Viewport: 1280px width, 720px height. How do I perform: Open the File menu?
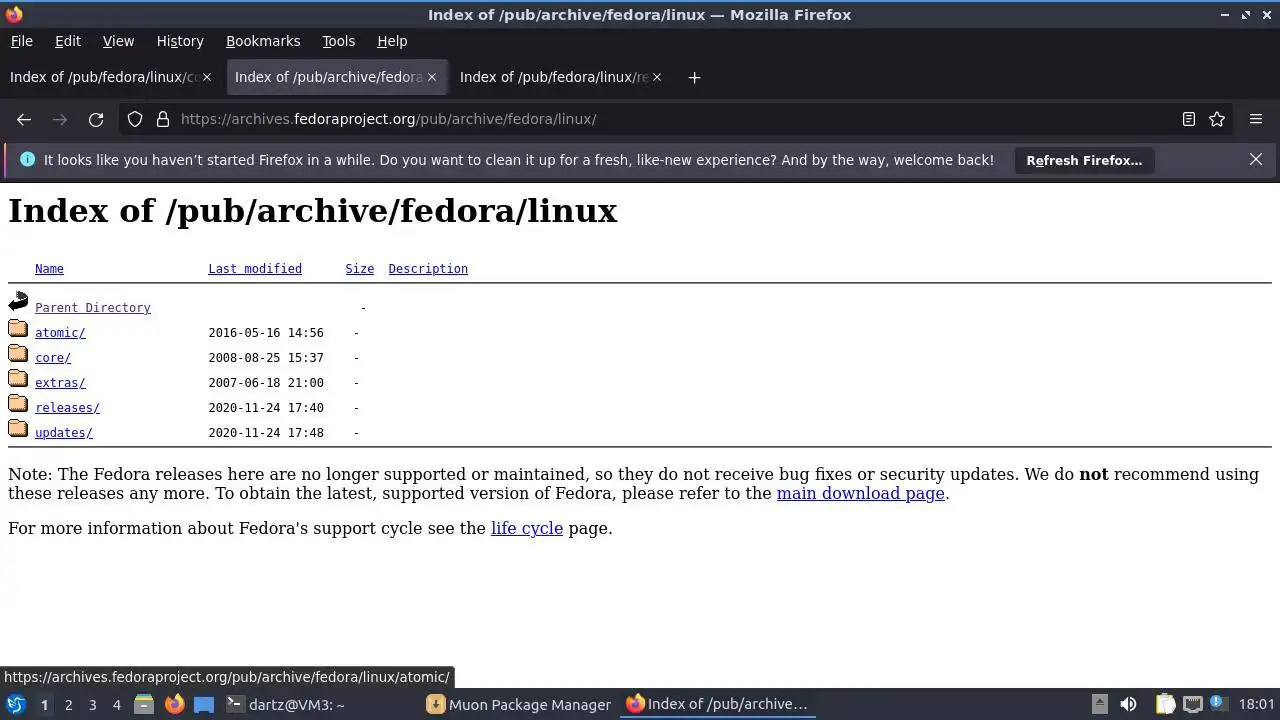(x=21, y=41)
